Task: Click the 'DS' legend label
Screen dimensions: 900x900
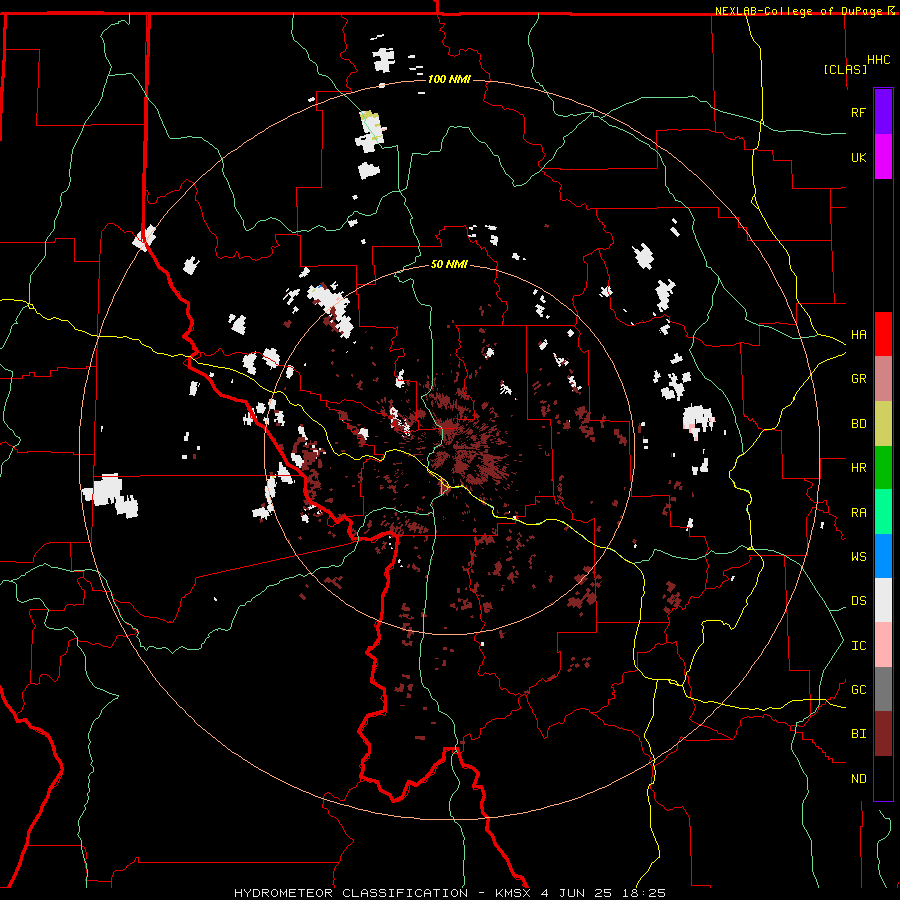Action: [x=858, y=601]
